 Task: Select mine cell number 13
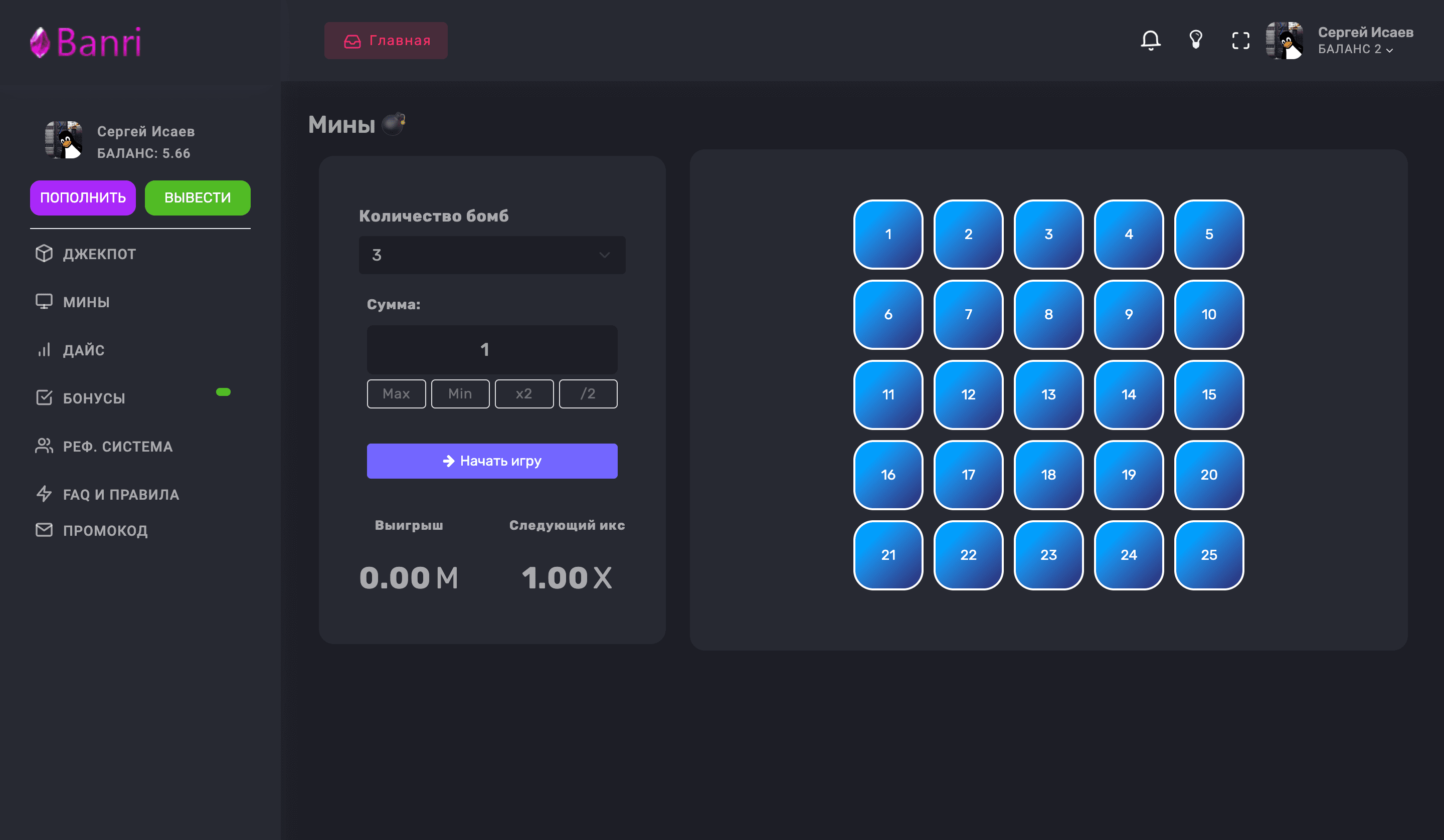click(1048, 394)
